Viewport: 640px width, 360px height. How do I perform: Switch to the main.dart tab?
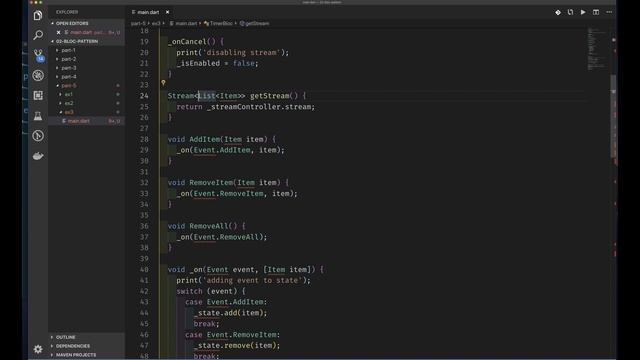(148, 12)
